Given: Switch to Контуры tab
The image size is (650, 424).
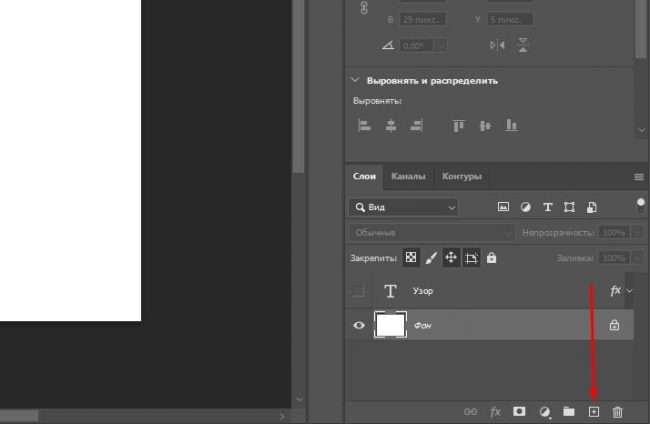Looking at the screenshot, I should (x=462, y=177).
